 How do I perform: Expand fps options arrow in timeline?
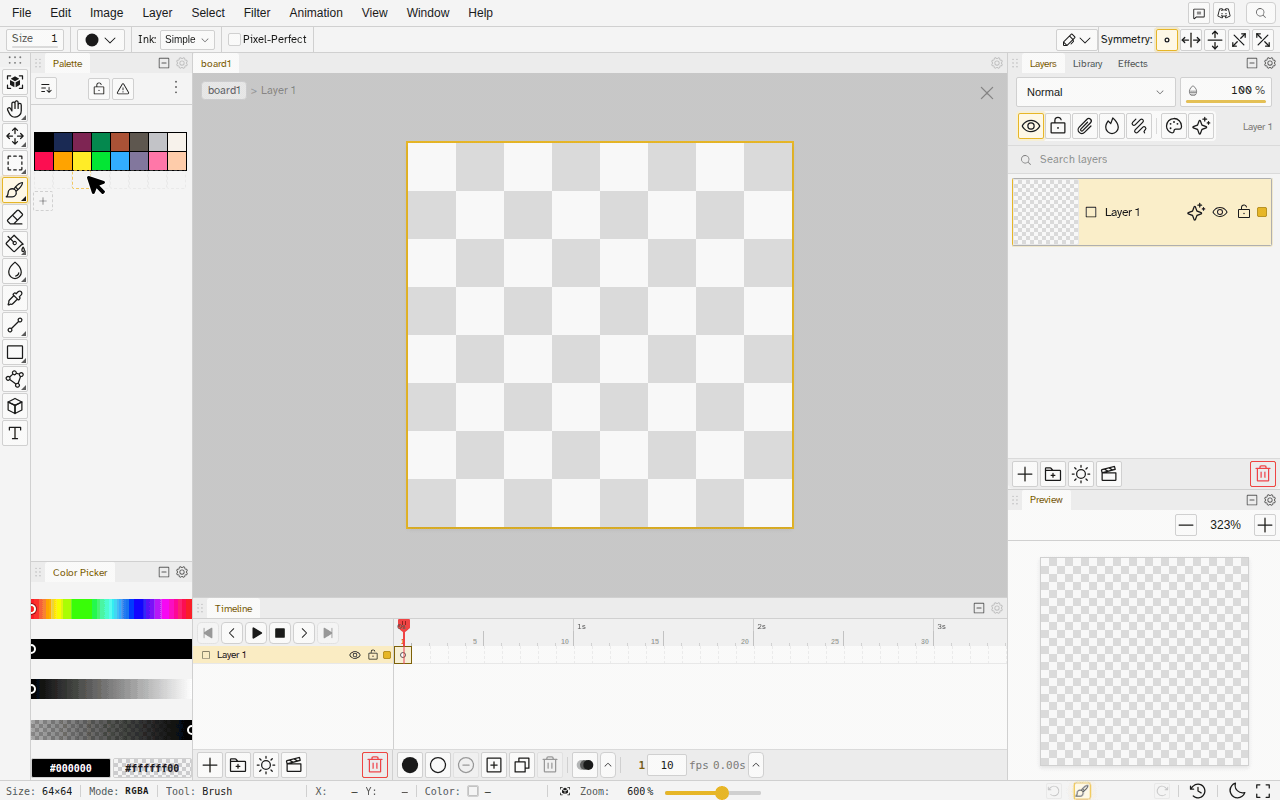[x=756, y=765]
